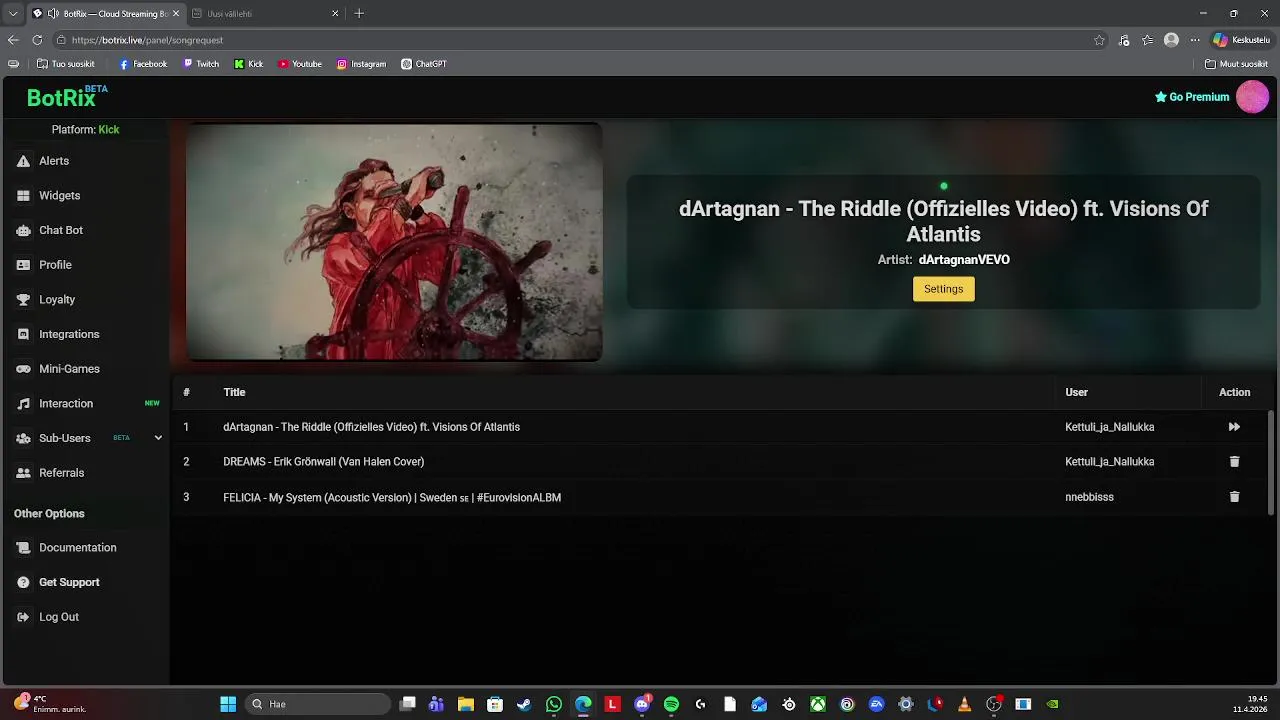1280x720 pixels.
Task: Open the Youtube bookmark
Action: pyautogui.click(x=300, y=64)
